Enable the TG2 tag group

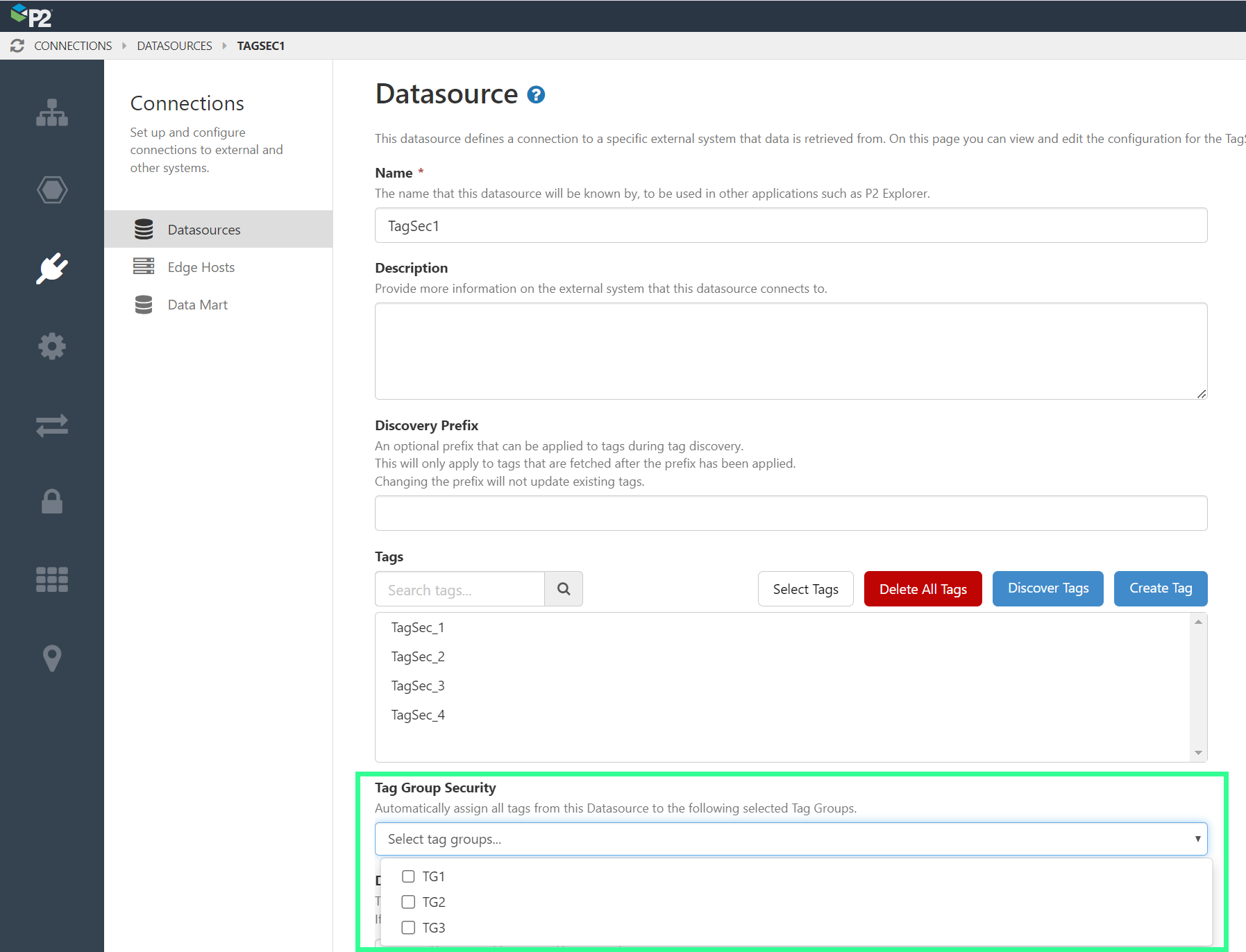(408, 902)
